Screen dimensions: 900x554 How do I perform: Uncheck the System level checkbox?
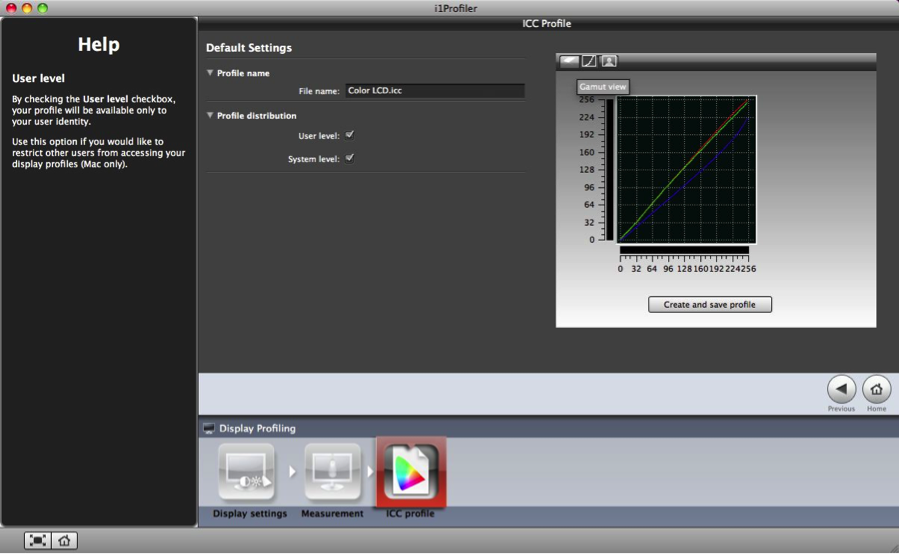(x=350, y=158)
